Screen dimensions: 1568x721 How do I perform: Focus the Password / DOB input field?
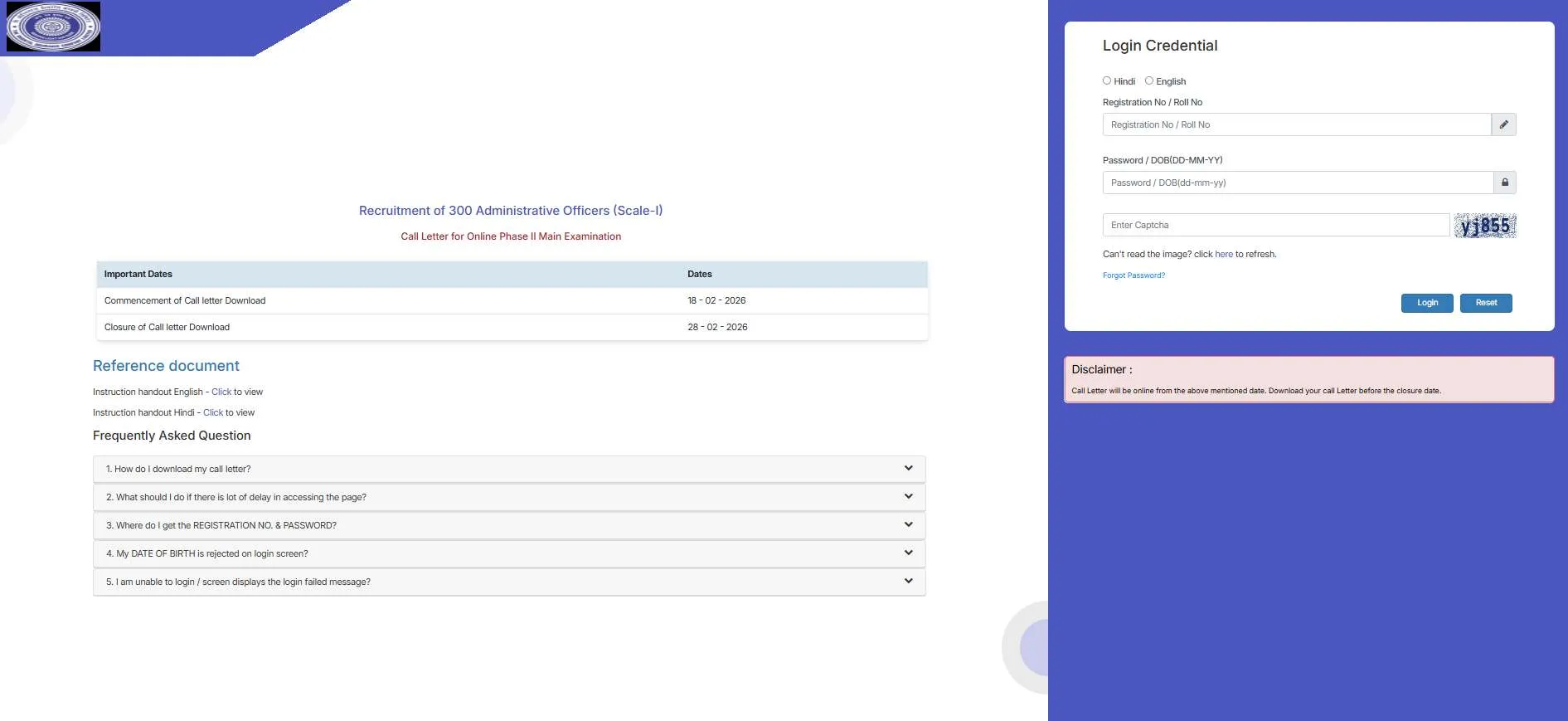(x=1298, y=183)
